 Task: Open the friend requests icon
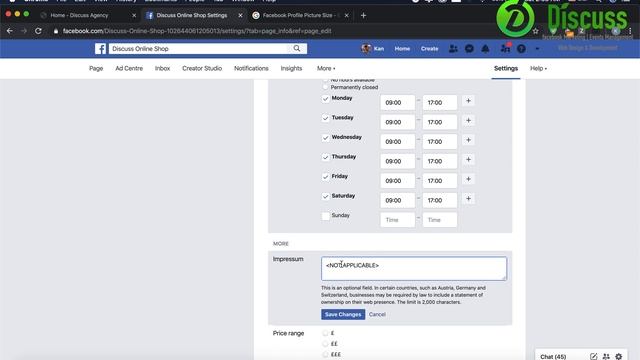tap(453, 49)
